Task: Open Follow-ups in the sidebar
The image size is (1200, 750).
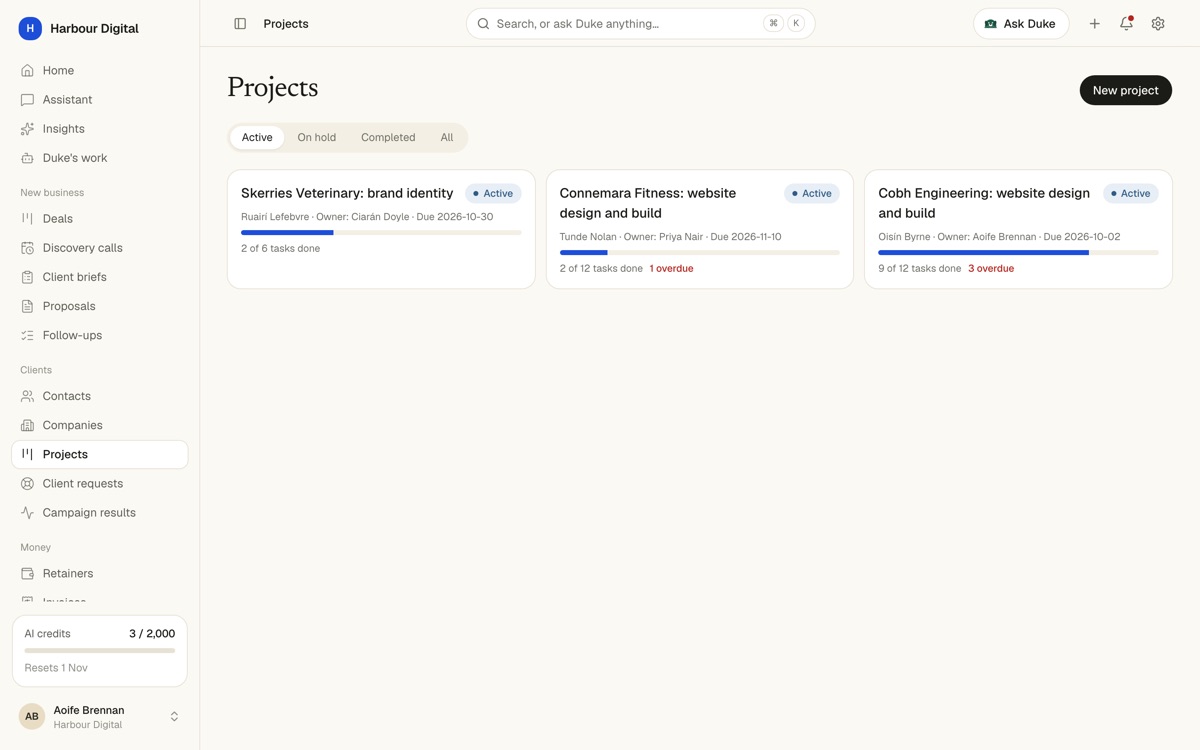Action: point(100,335)
